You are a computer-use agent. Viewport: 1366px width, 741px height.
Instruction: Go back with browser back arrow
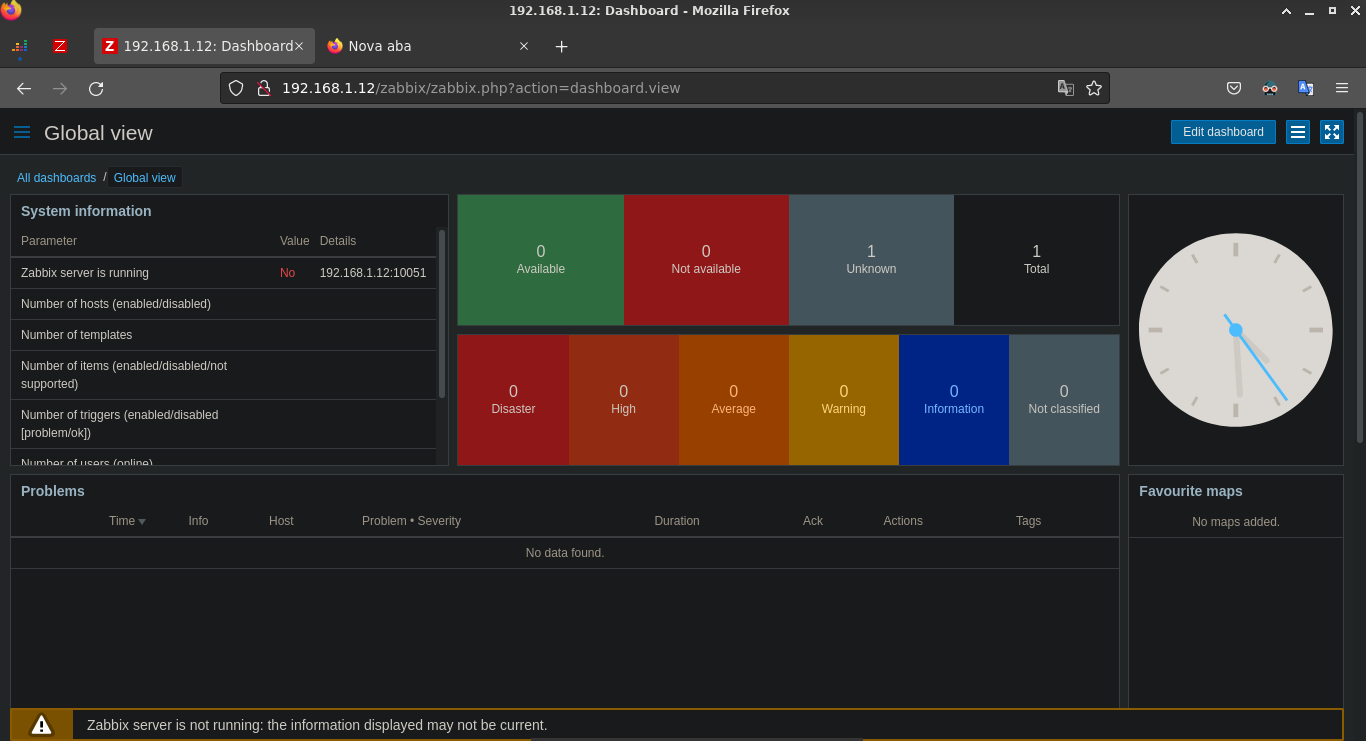(24, 88)
